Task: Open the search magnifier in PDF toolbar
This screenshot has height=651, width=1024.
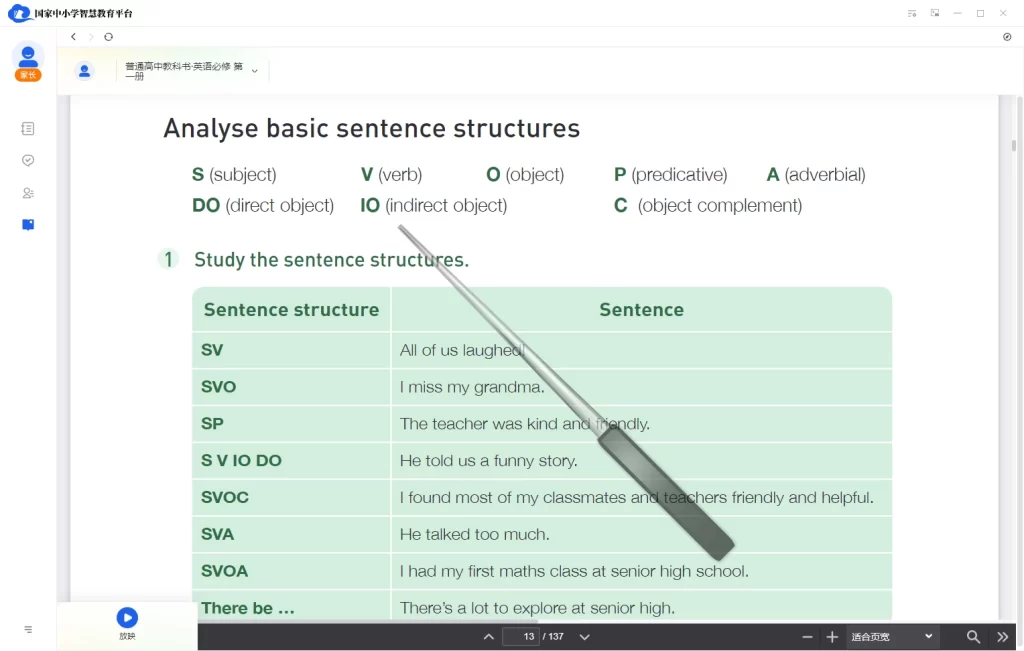Action: click(973, 637)
